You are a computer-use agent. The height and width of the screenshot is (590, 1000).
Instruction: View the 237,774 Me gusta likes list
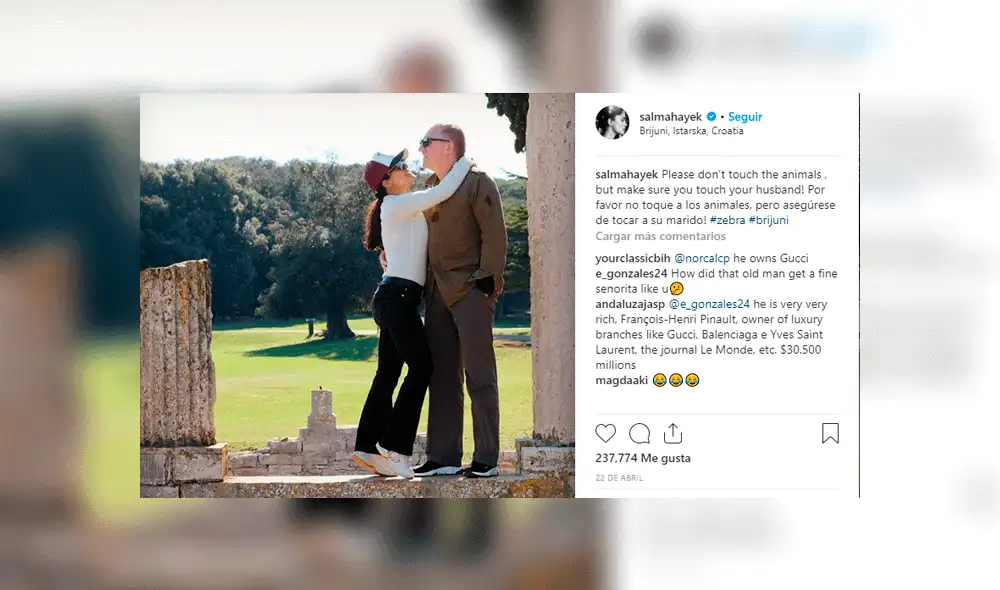643,458
